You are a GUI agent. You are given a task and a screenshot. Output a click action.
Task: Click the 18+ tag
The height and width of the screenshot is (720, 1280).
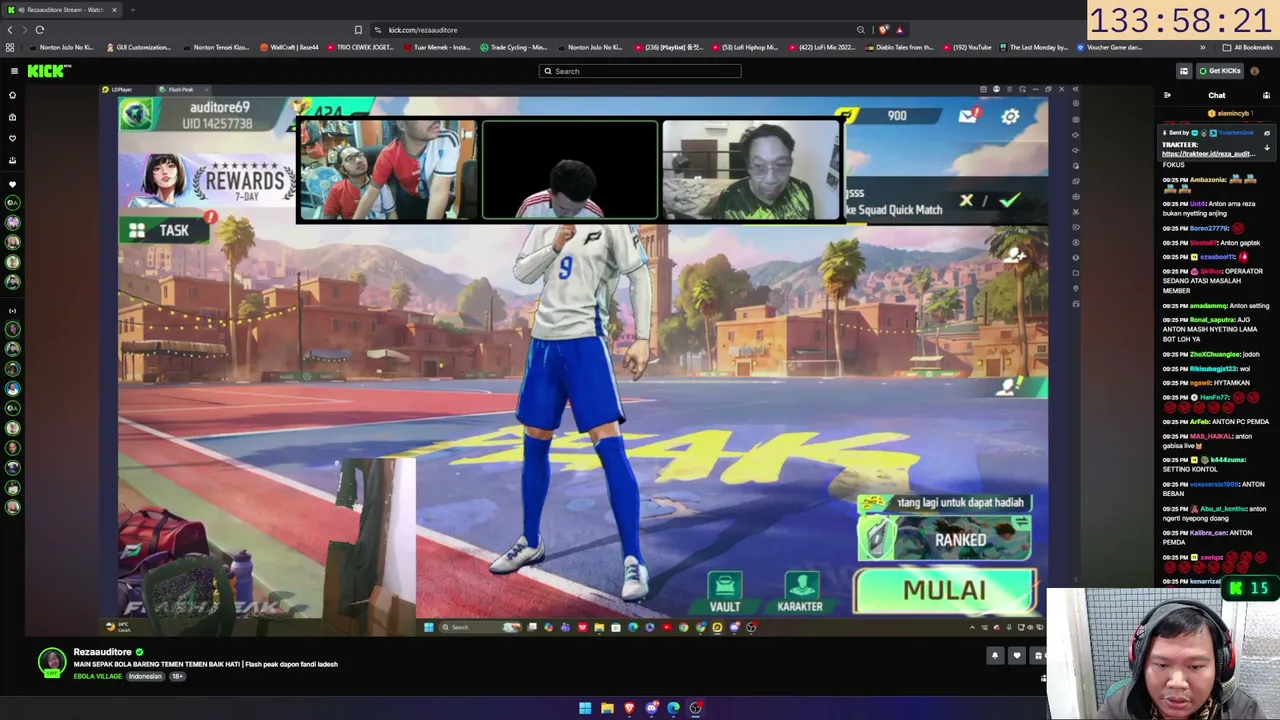click(177, 676)
